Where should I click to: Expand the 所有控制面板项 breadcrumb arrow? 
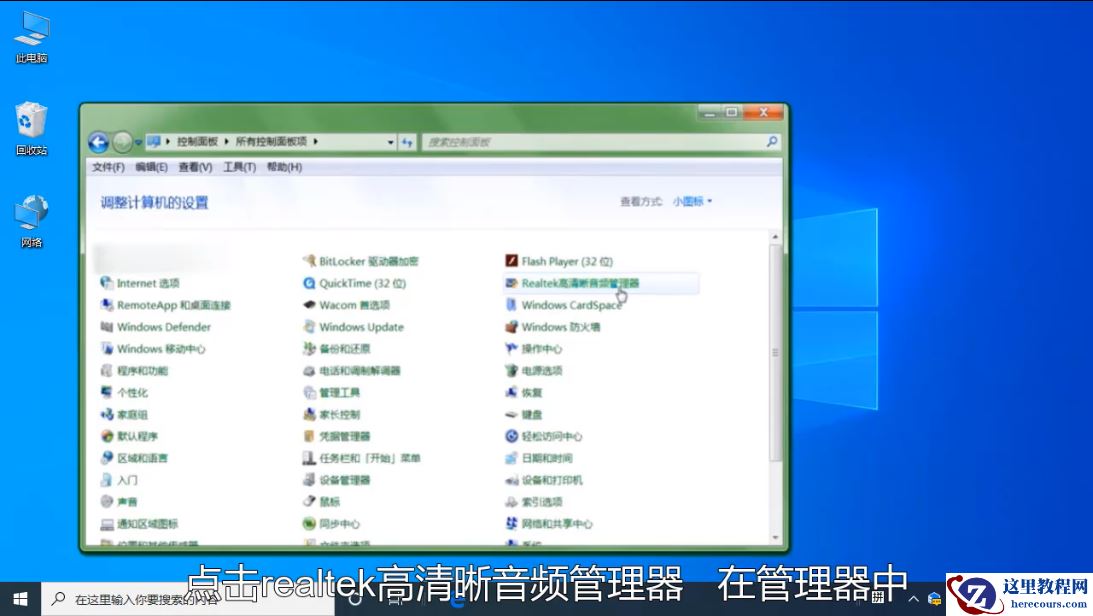316,141
